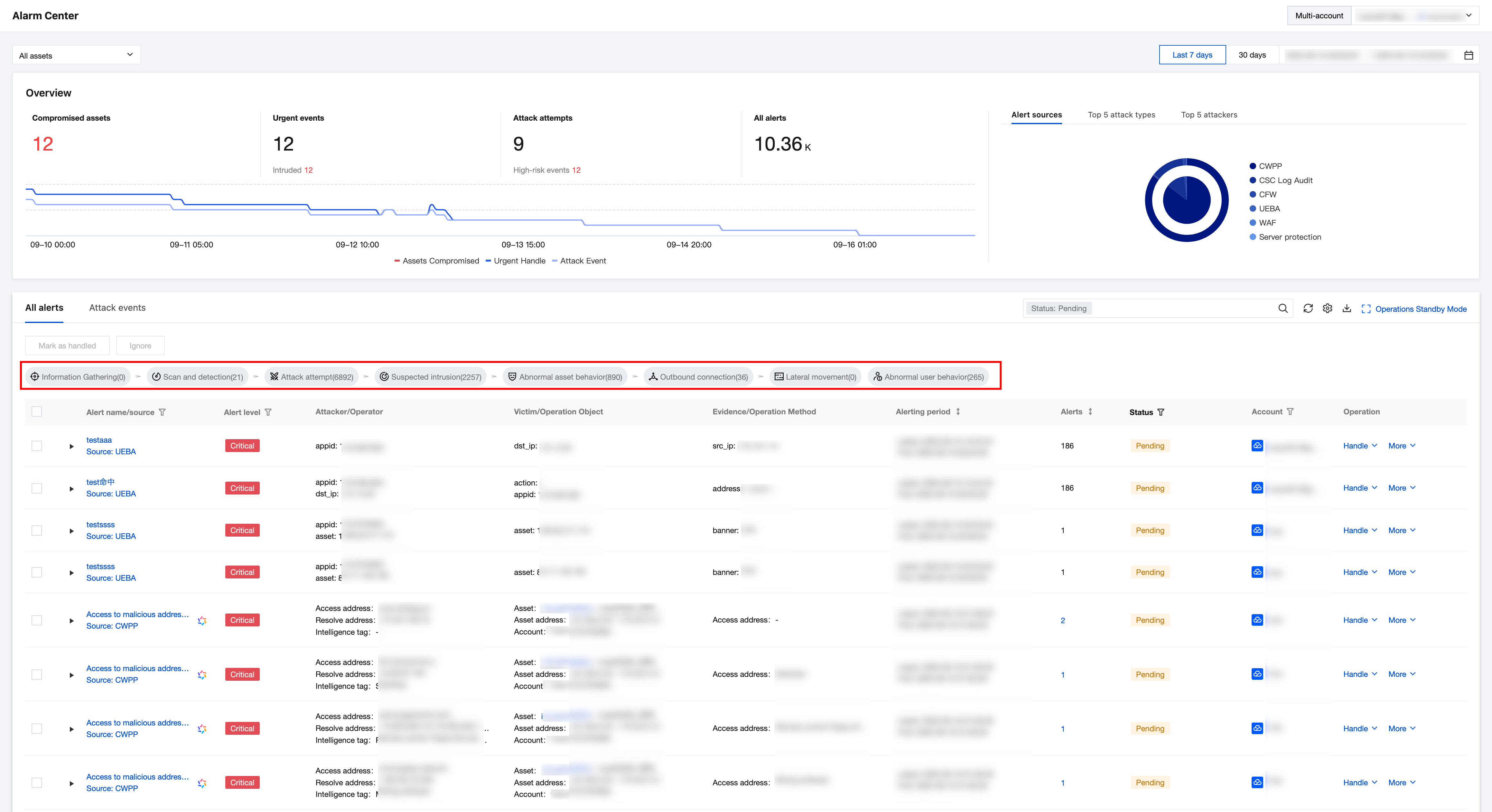Open the All assets dropdown
This screenshot has height=812, width=1492.
click(x=76, y=55)
